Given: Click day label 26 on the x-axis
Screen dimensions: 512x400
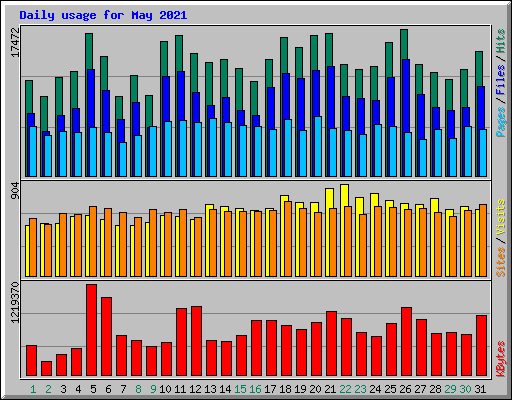Looking at the screenshot, I should 405,389.
